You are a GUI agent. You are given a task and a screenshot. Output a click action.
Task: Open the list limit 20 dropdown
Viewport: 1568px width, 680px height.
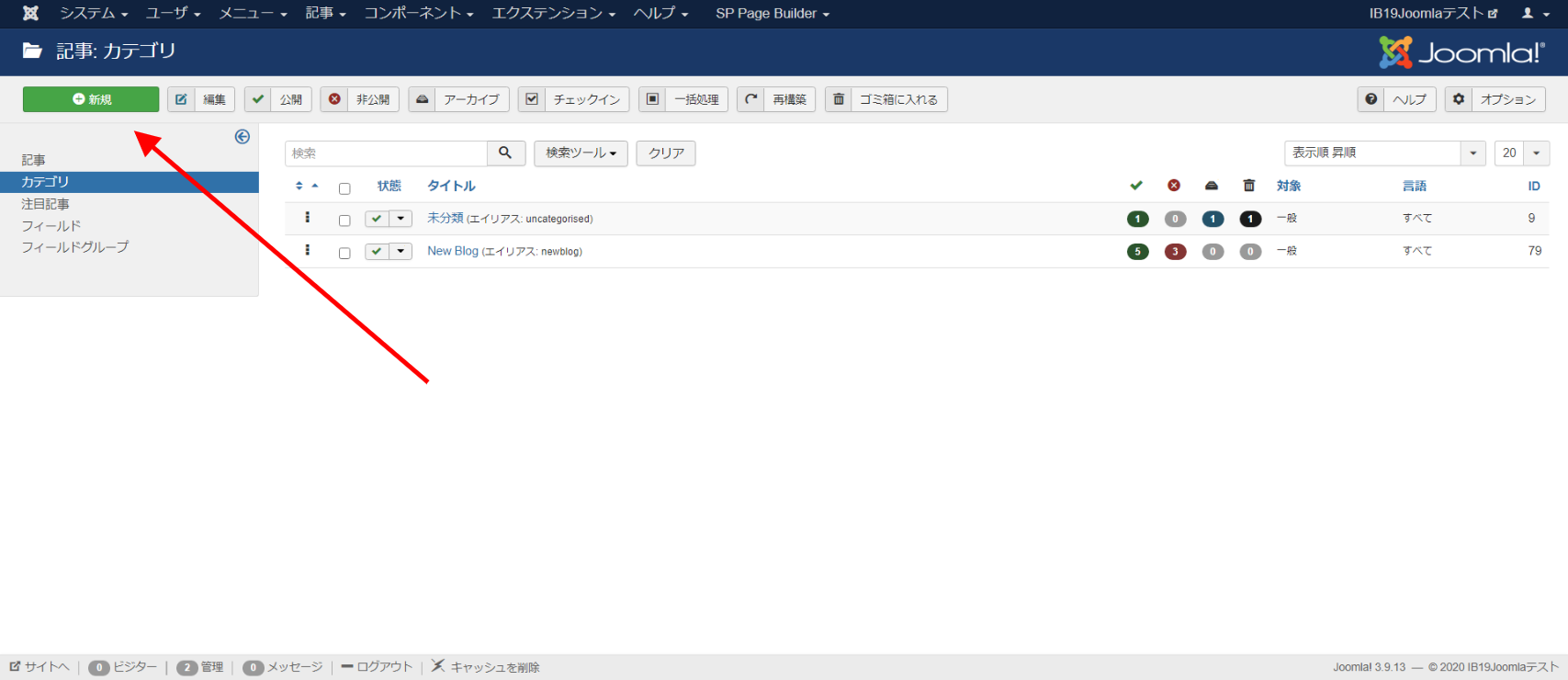[x=1522, y=153]
